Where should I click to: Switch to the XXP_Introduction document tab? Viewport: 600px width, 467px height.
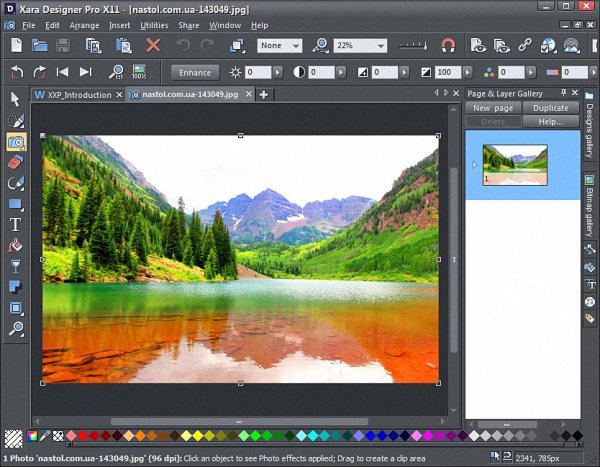tap(77, 94)
